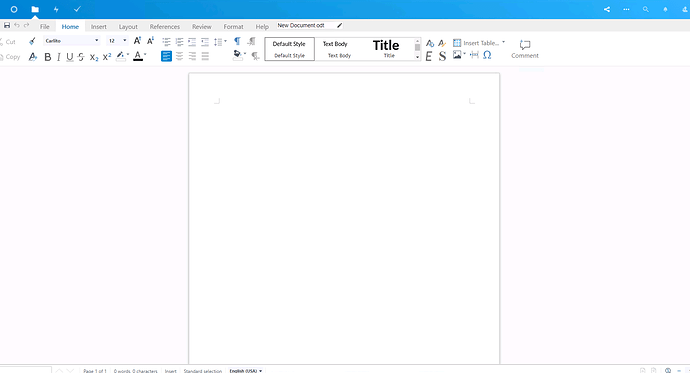The image size is (690, 373).
Task: Open the Nextcloud Files app folder icon
Action: [35, 9]
